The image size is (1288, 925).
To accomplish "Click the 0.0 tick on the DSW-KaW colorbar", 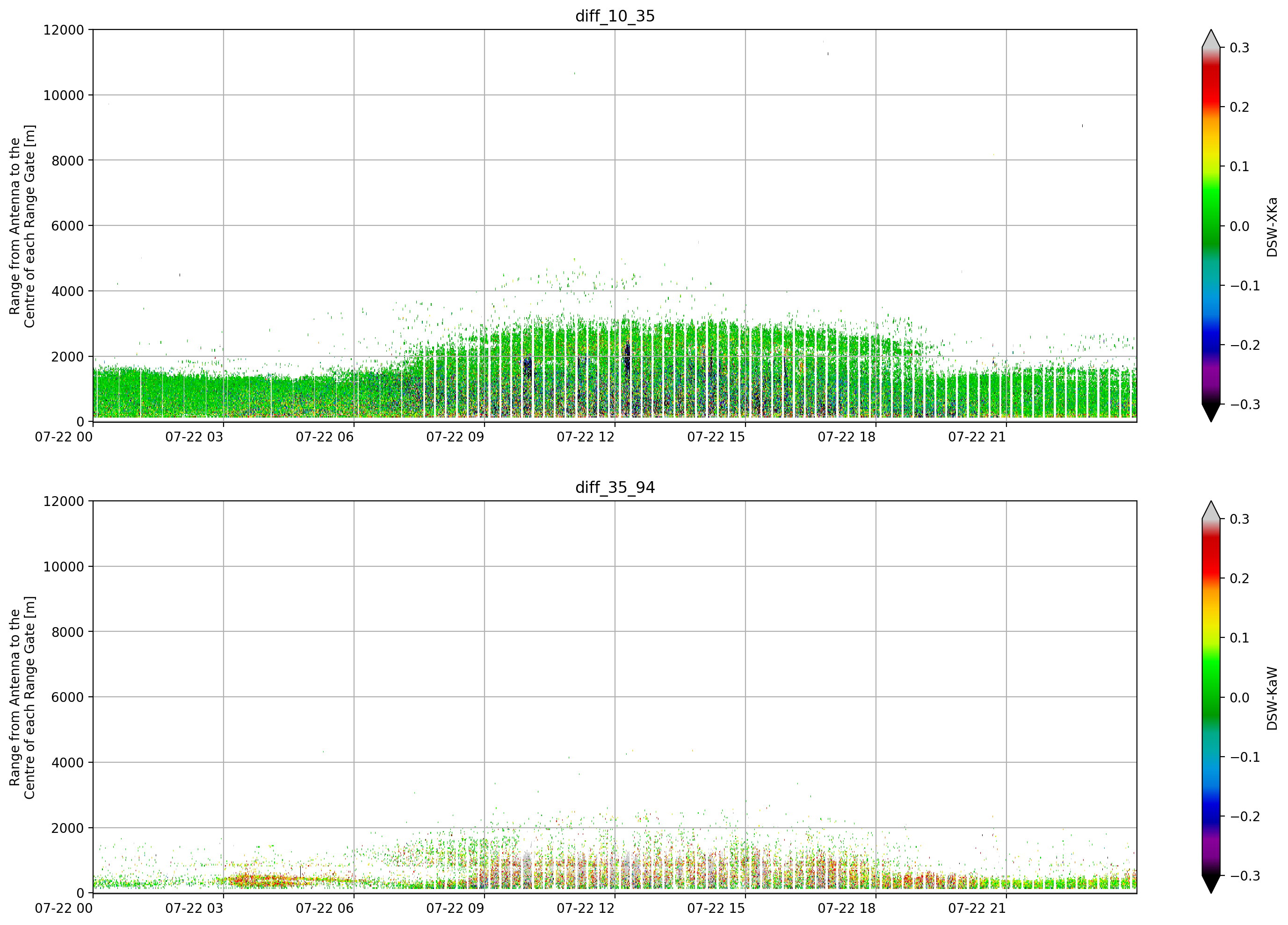I will (1240, 697).
